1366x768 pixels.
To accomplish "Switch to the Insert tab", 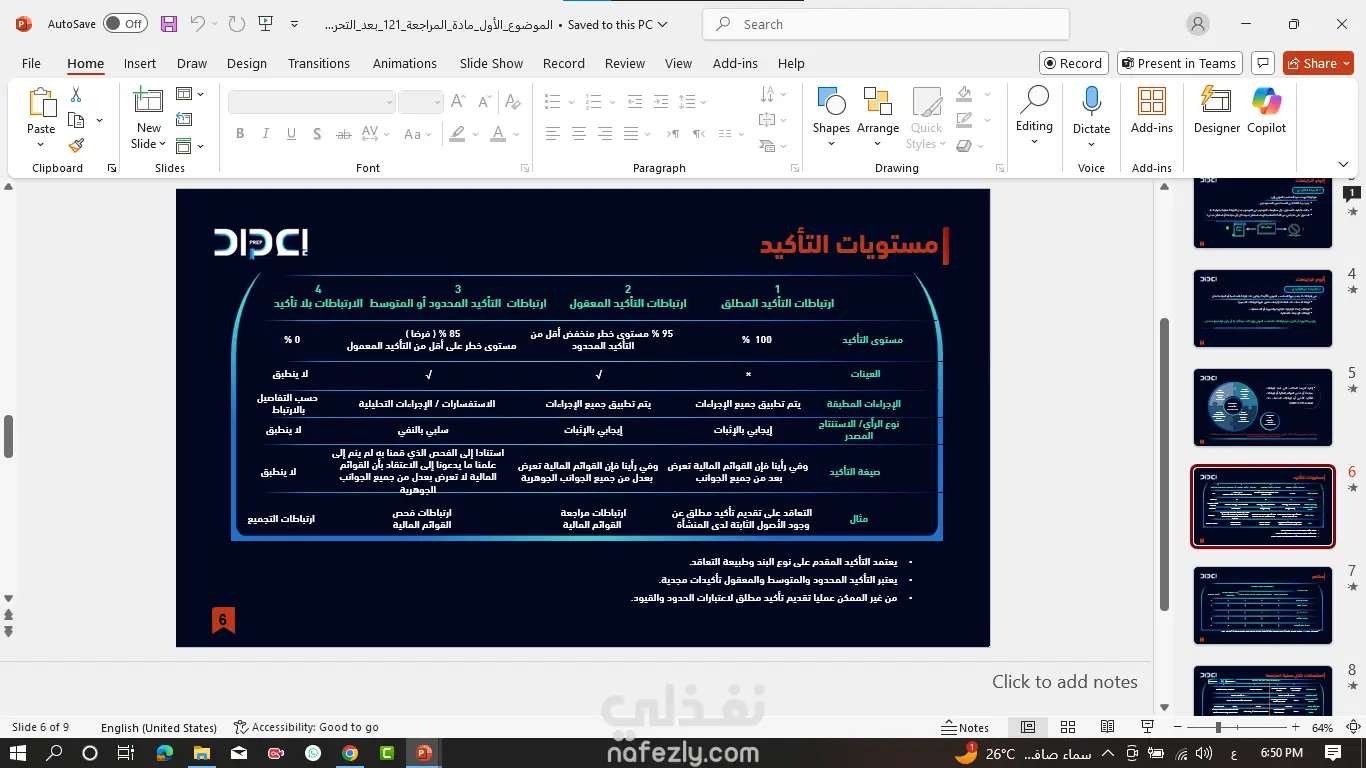I will pos(140,63).
